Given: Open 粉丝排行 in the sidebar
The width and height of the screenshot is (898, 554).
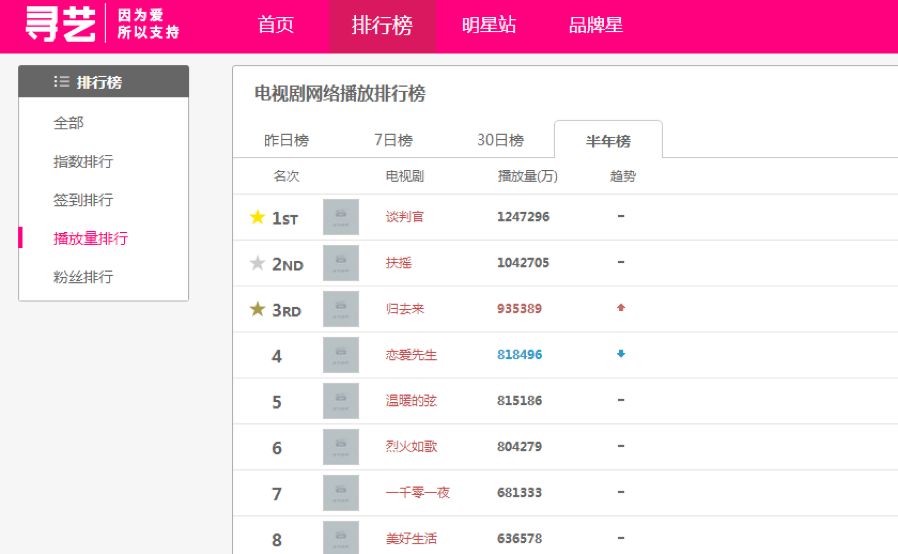Looking at the screenshot, I should tap(83, 277).
